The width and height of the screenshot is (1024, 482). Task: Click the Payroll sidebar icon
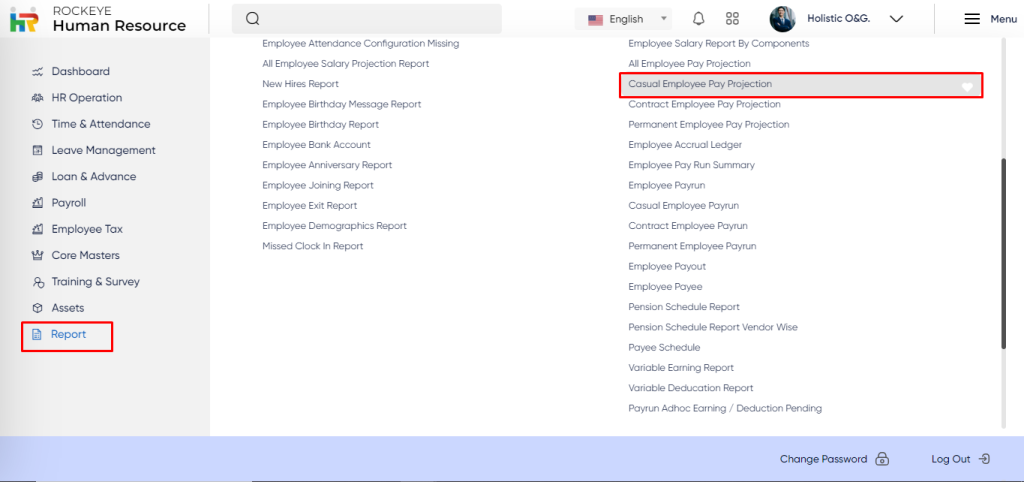38,202
